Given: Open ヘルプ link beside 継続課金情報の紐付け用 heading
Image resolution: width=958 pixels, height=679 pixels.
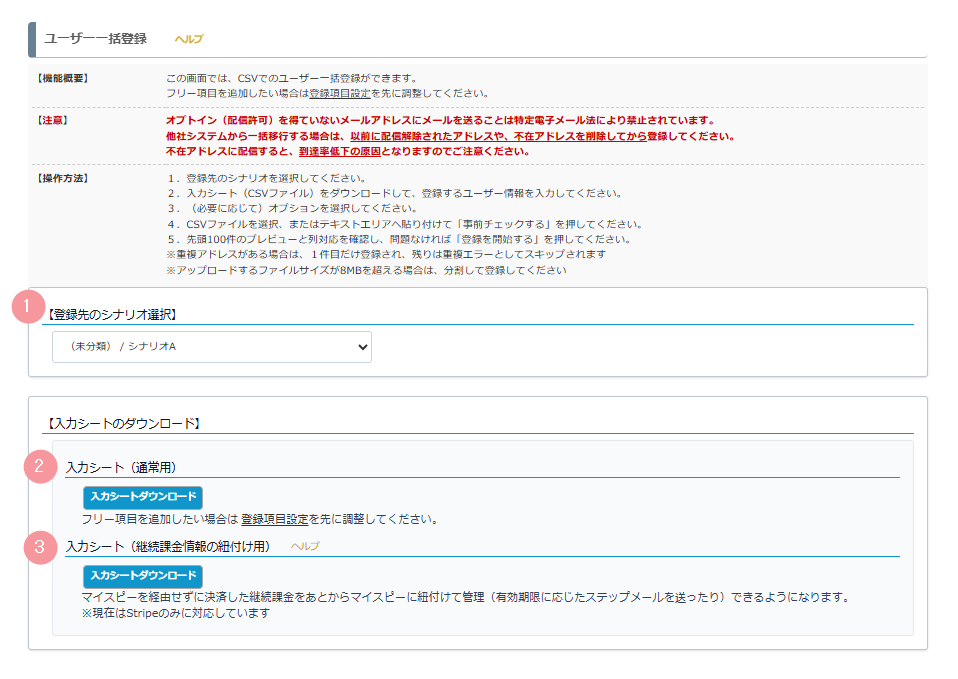Looking at the screenshot, I should (x=305, y=547).
